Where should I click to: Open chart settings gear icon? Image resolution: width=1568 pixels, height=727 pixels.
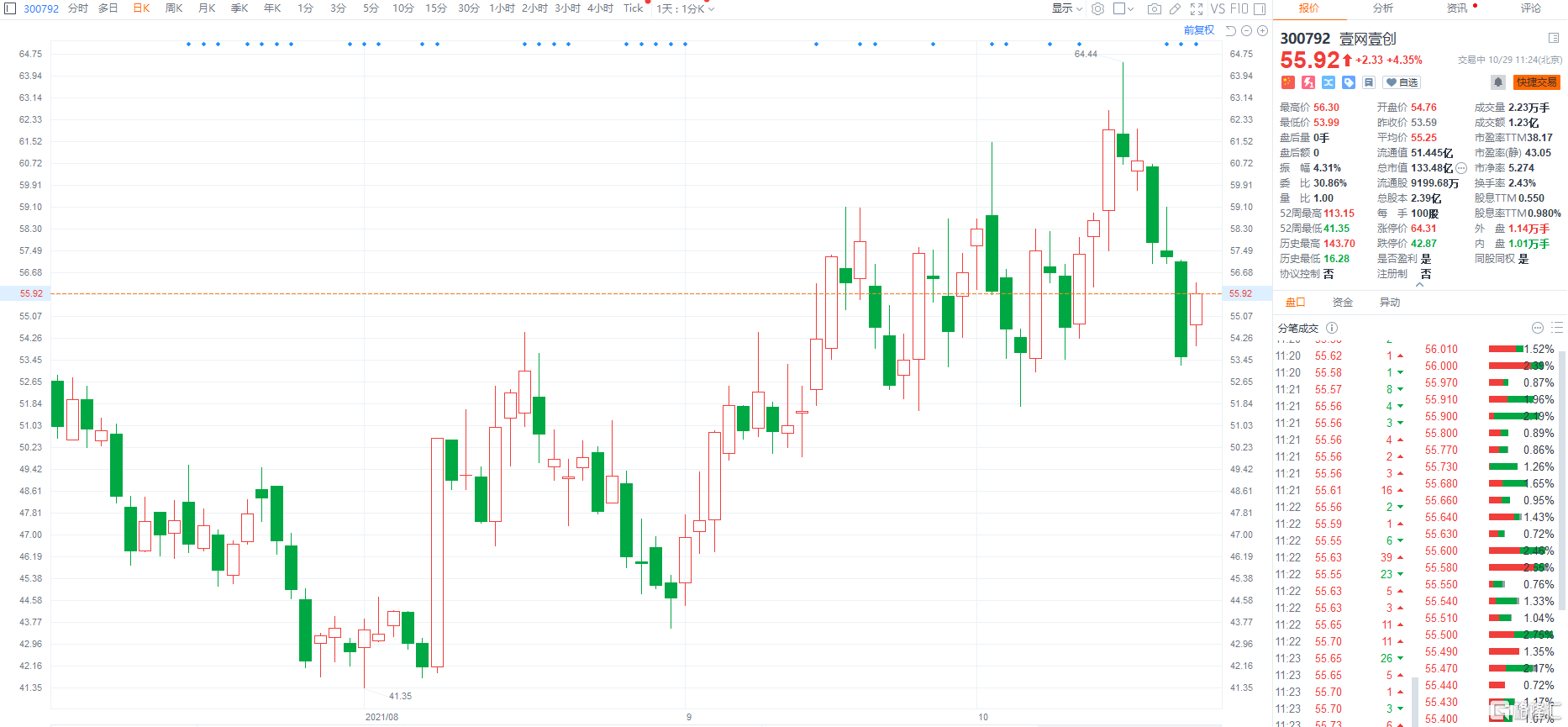(x=1097, y=8)
